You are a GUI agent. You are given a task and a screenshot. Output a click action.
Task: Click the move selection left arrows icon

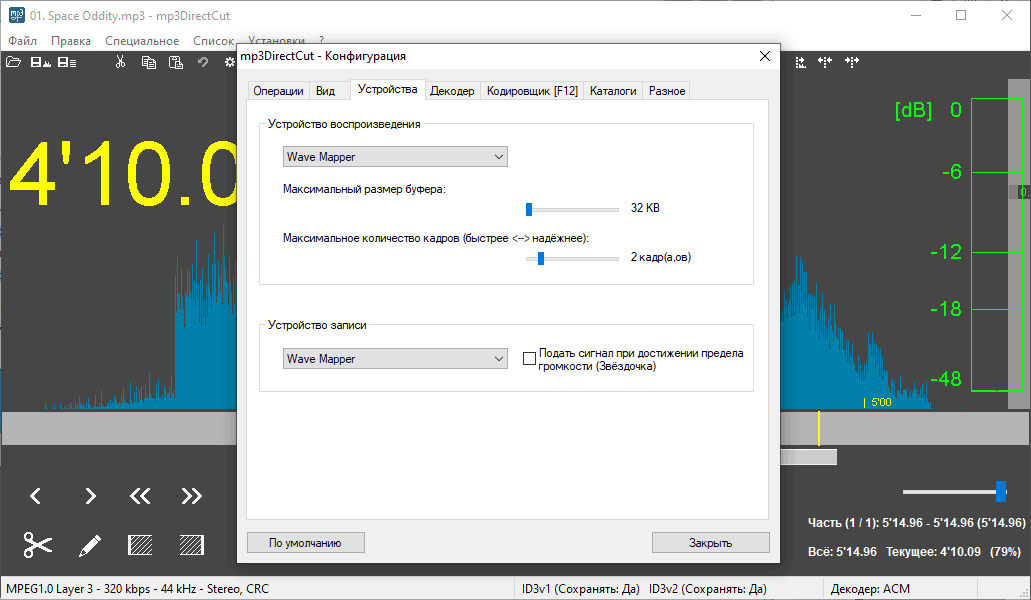(825, 62)
